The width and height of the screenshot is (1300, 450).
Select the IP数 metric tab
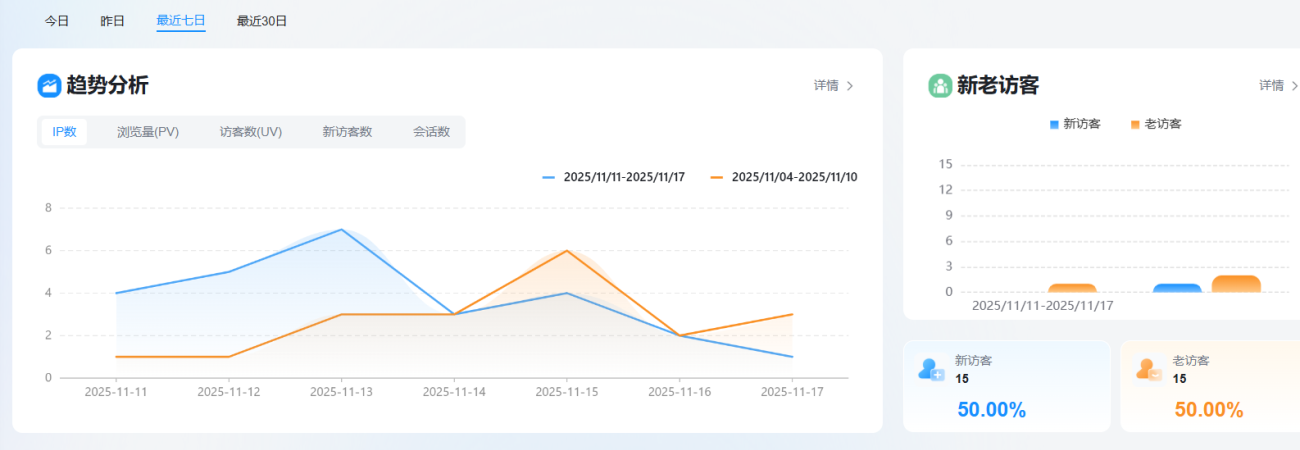click(64, 132)
